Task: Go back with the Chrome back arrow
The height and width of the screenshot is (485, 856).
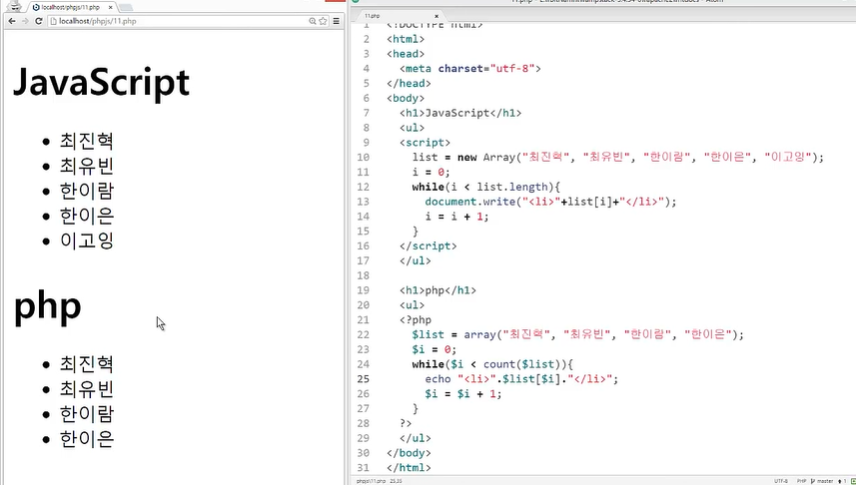Action: tap(11, 21)
